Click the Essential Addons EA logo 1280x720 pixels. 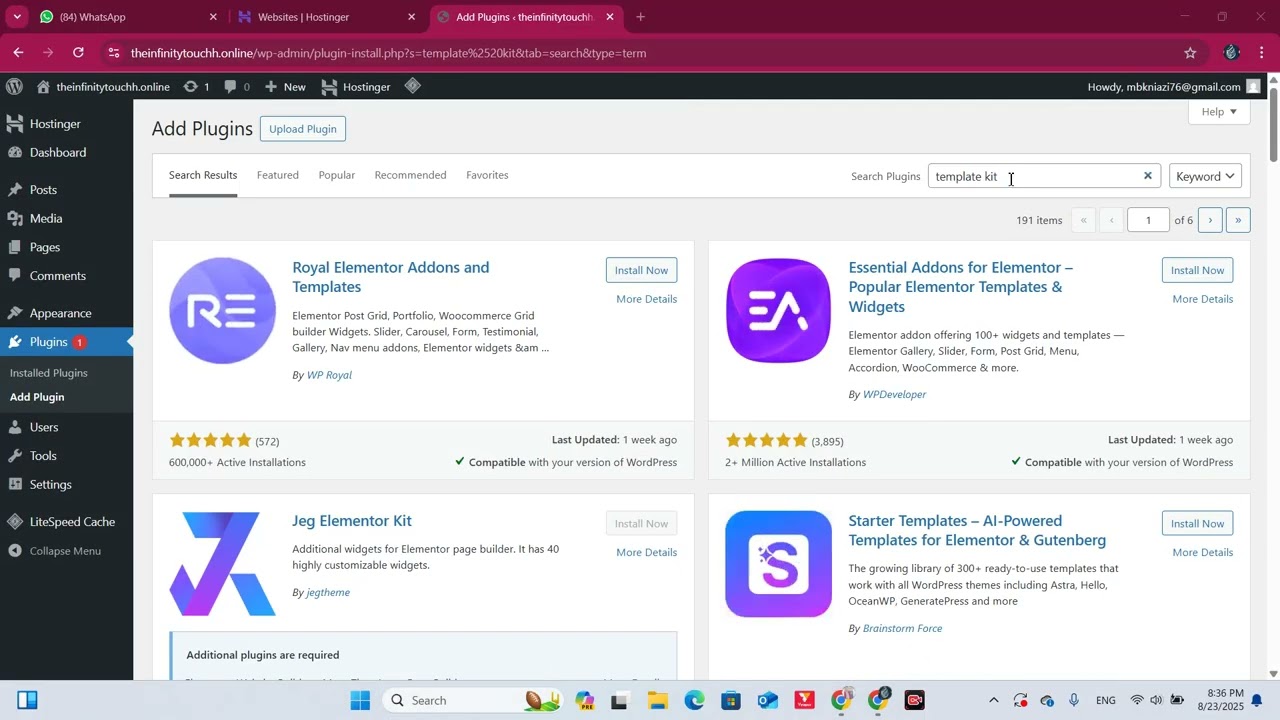pyautogui.click(x=778, y=311)
